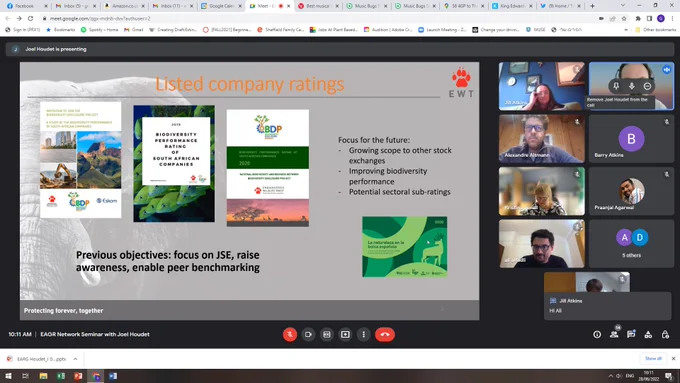
Task: Show hidden system tray icons
Action: tap(611, 376)
